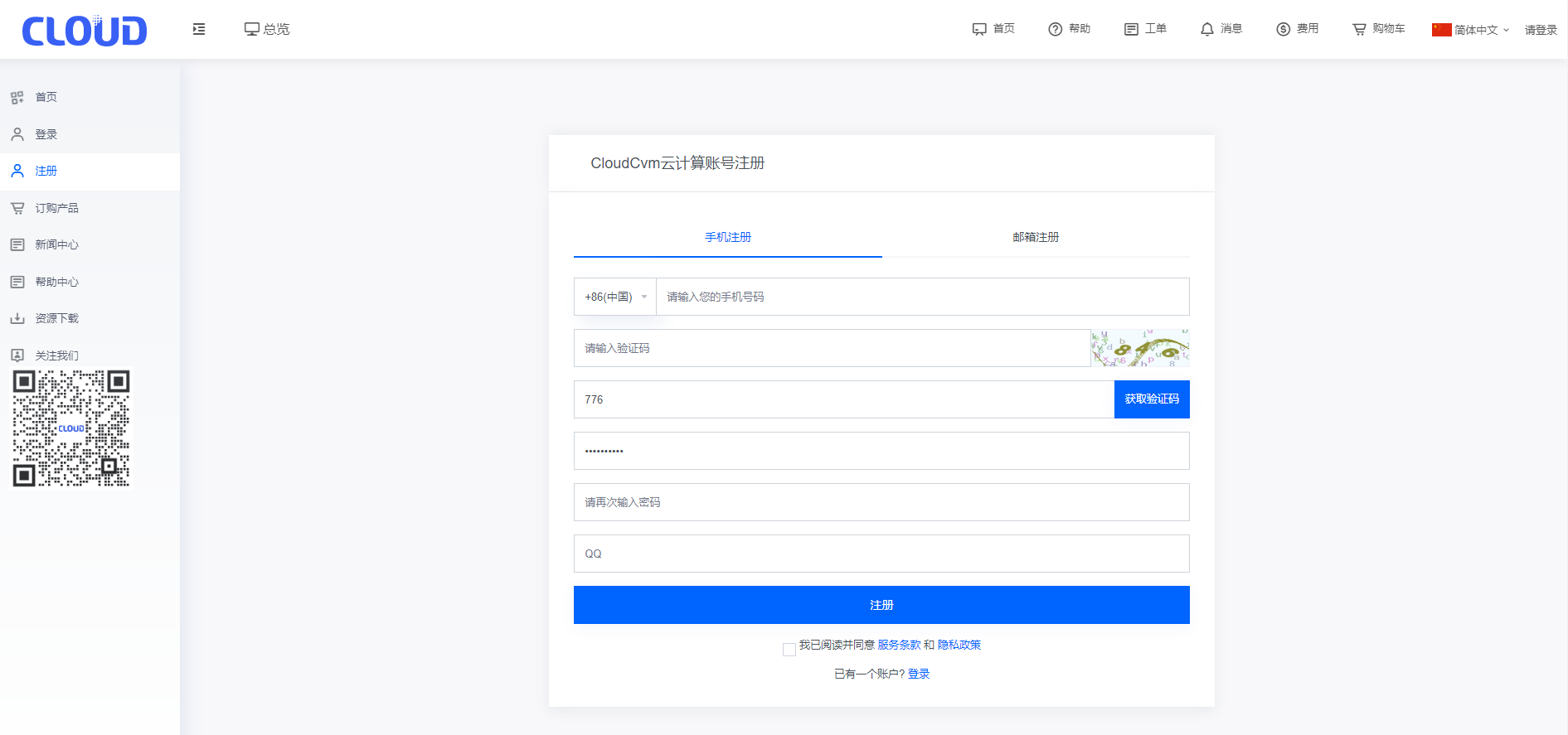This screenshot has height=735, width=1568.
Task: Click 关注我们 label in sidebar
Action: [57, 355]
